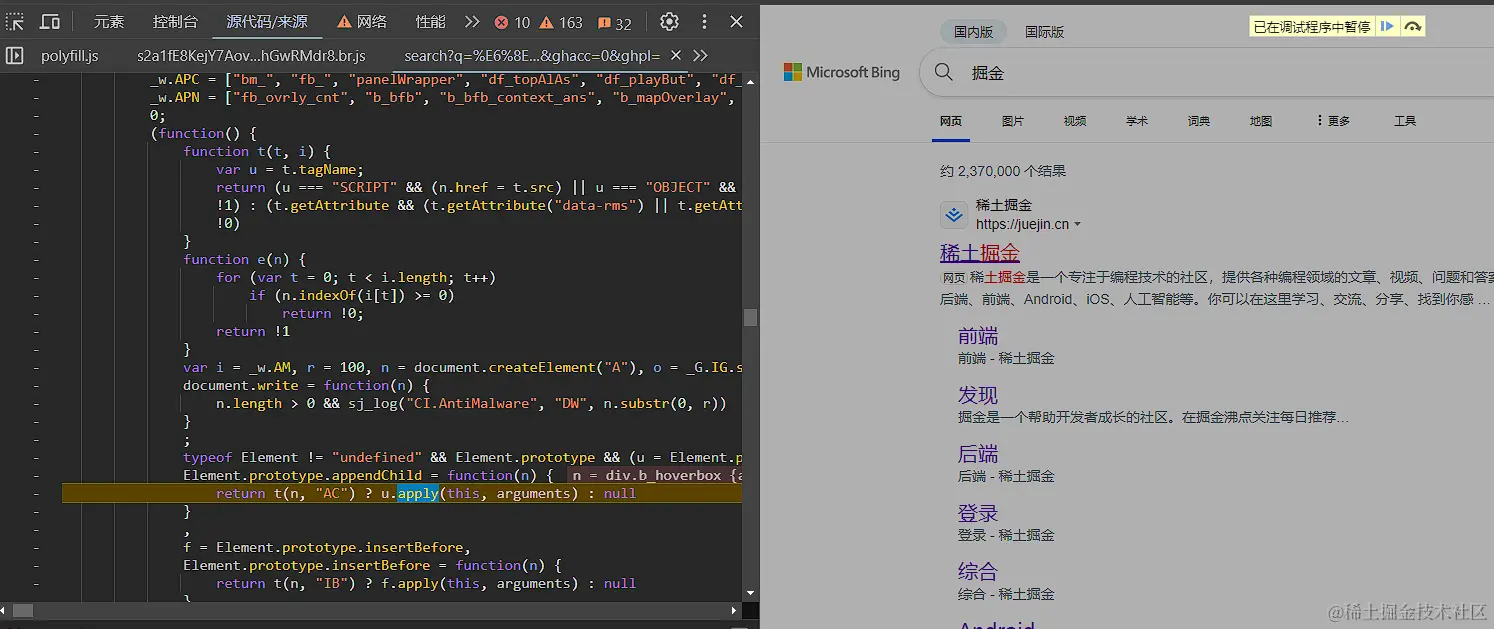Click the 已在调试程序中暂停 label
1494x629 pixels.
click(1311, 27)
